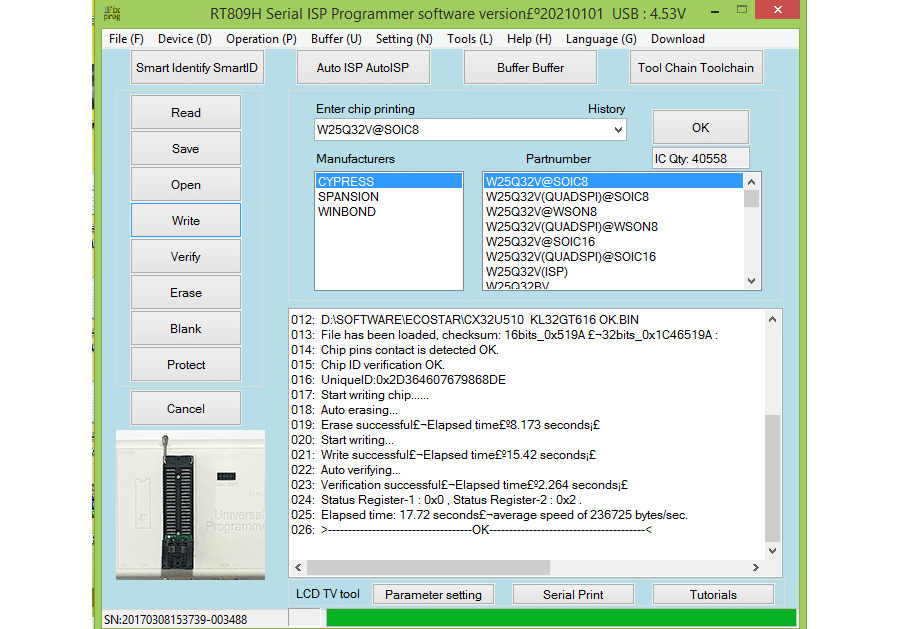Expand the chip printing history dropdown
Image resolution: width=900 pixels, height=629 pixels.
point(617,129)
